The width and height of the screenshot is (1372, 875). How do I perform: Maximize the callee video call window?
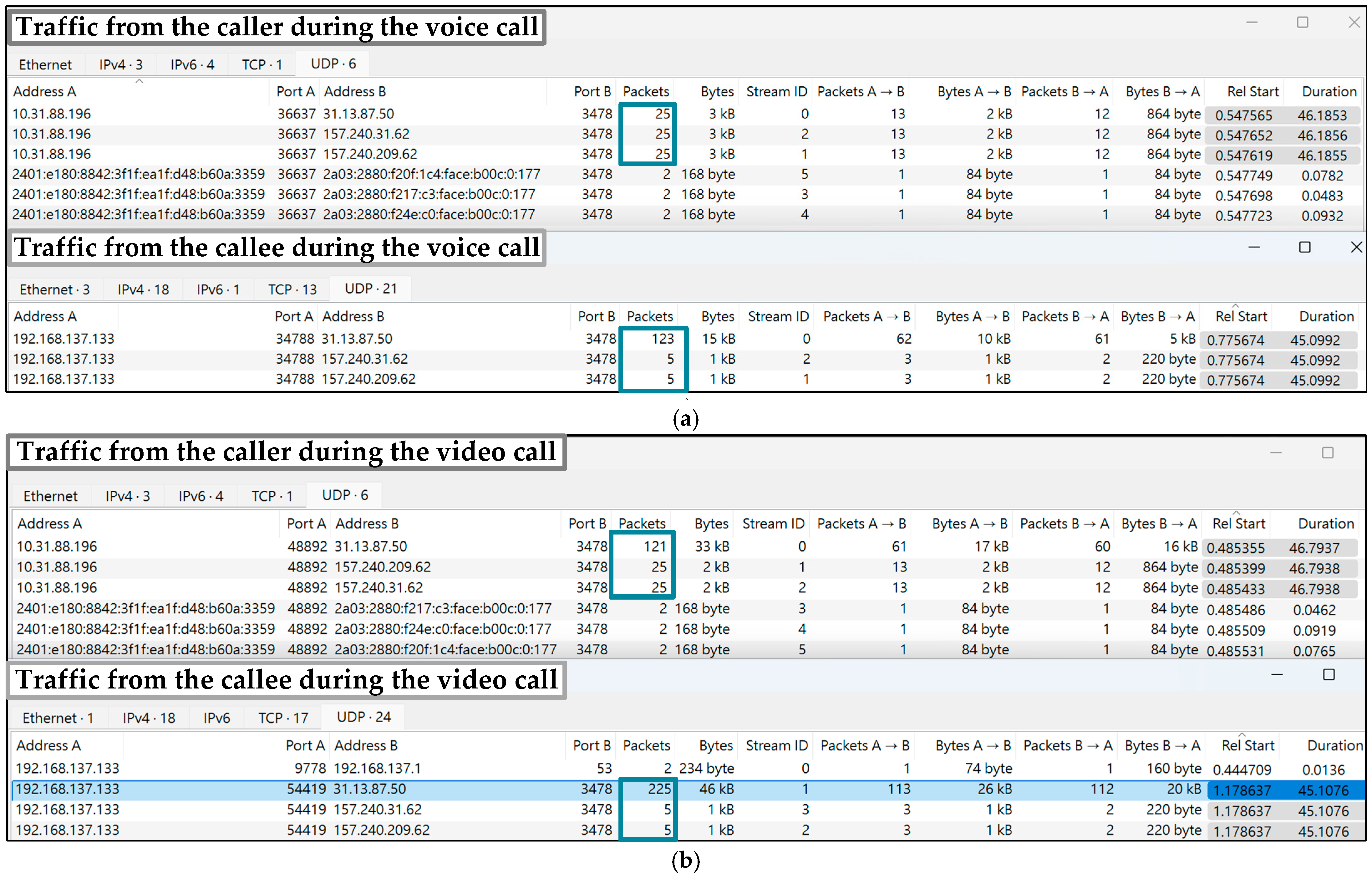coord(1328,675)
